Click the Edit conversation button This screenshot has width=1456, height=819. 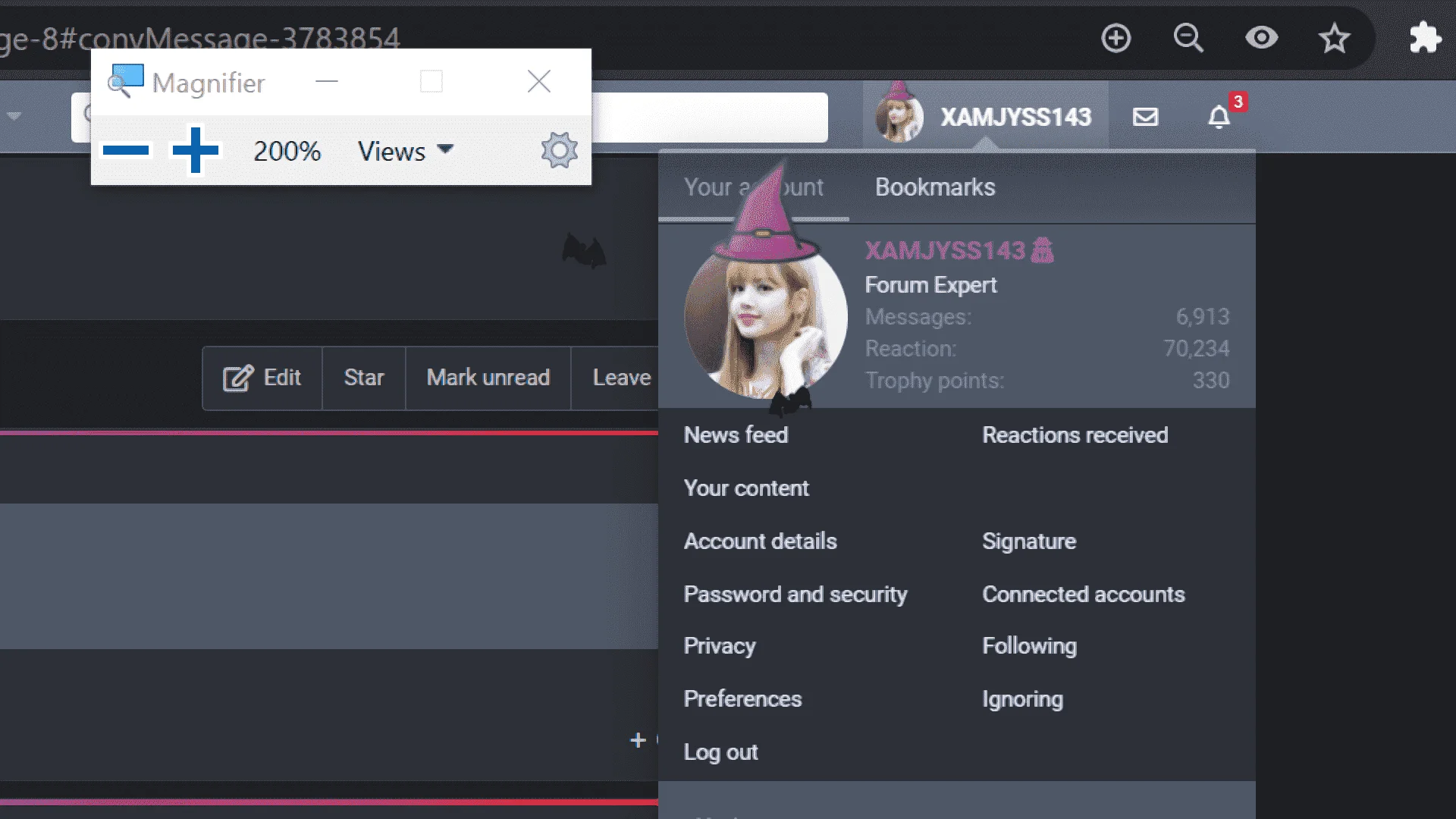tap(262, 378)
